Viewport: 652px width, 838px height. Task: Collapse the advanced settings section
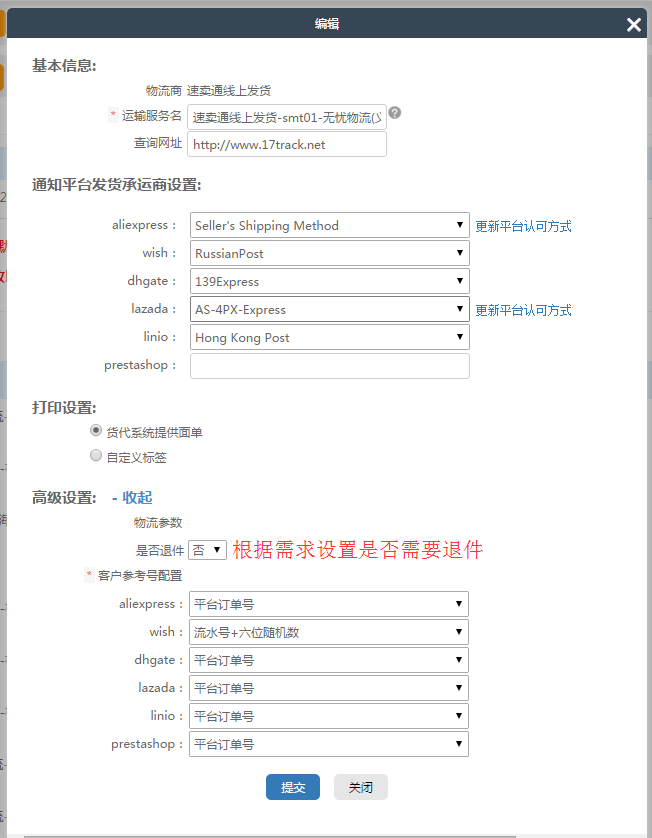132,497
